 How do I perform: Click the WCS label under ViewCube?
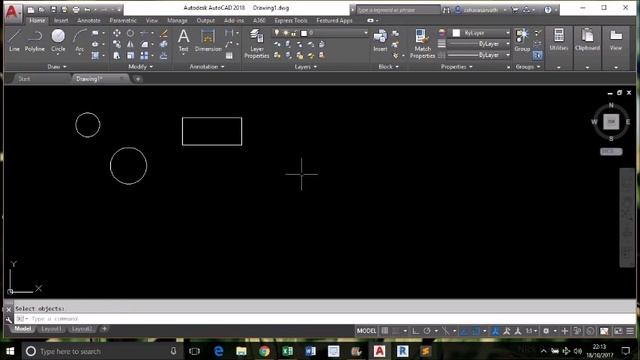pos(611,151)
